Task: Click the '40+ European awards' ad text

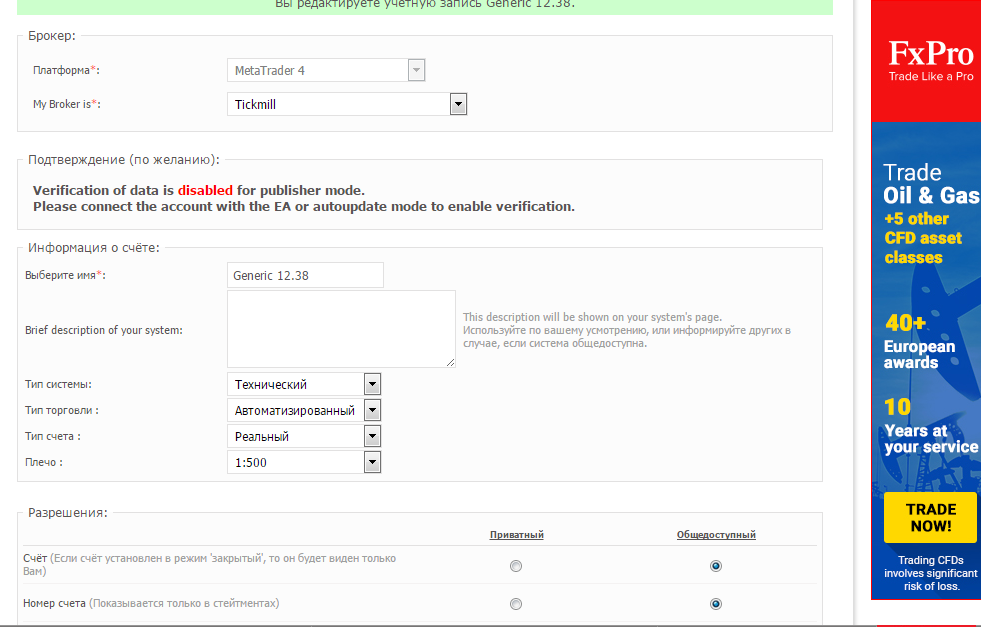Action: click(x=919, y=341)
